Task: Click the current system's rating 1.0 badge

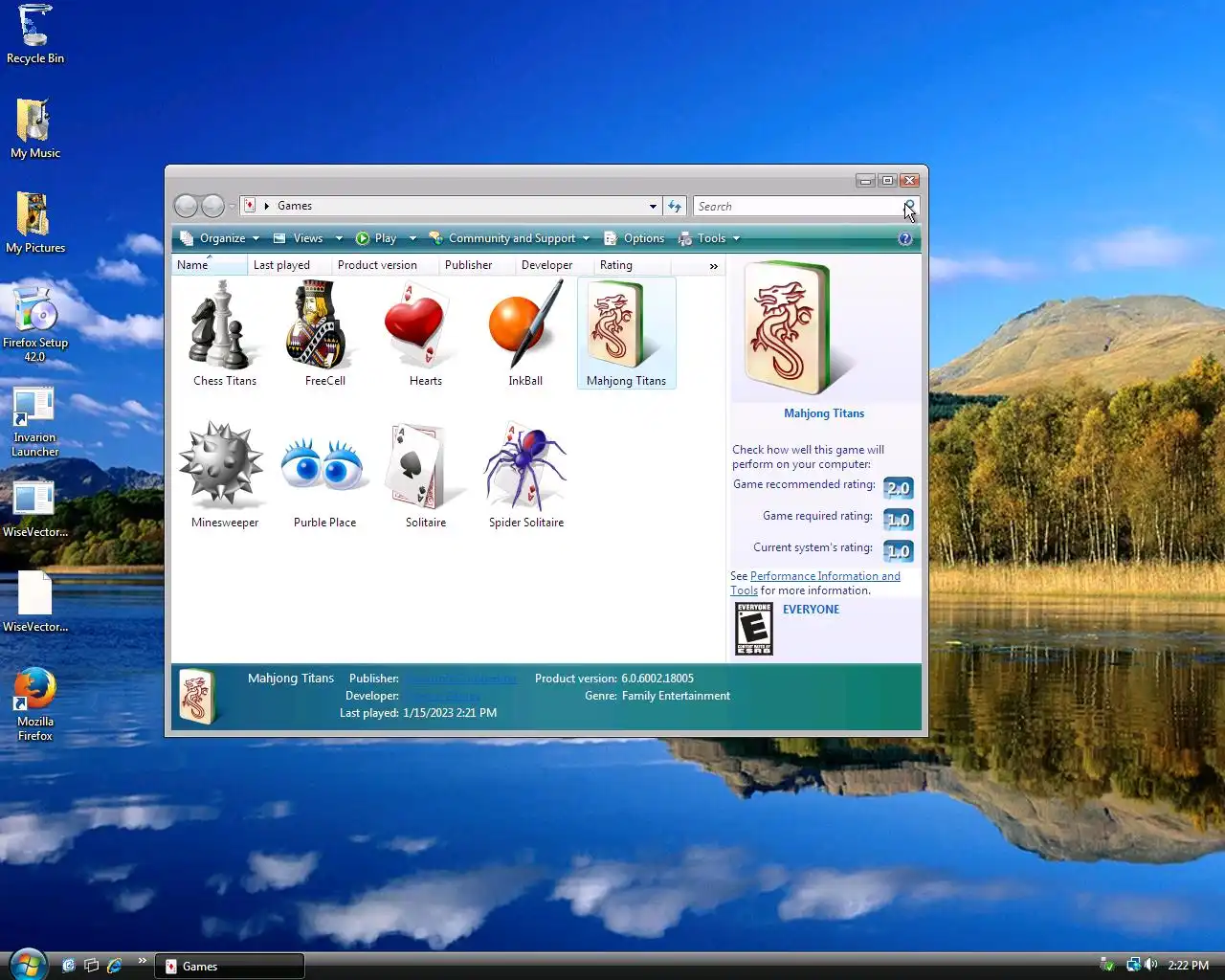Action: [898, 551]
